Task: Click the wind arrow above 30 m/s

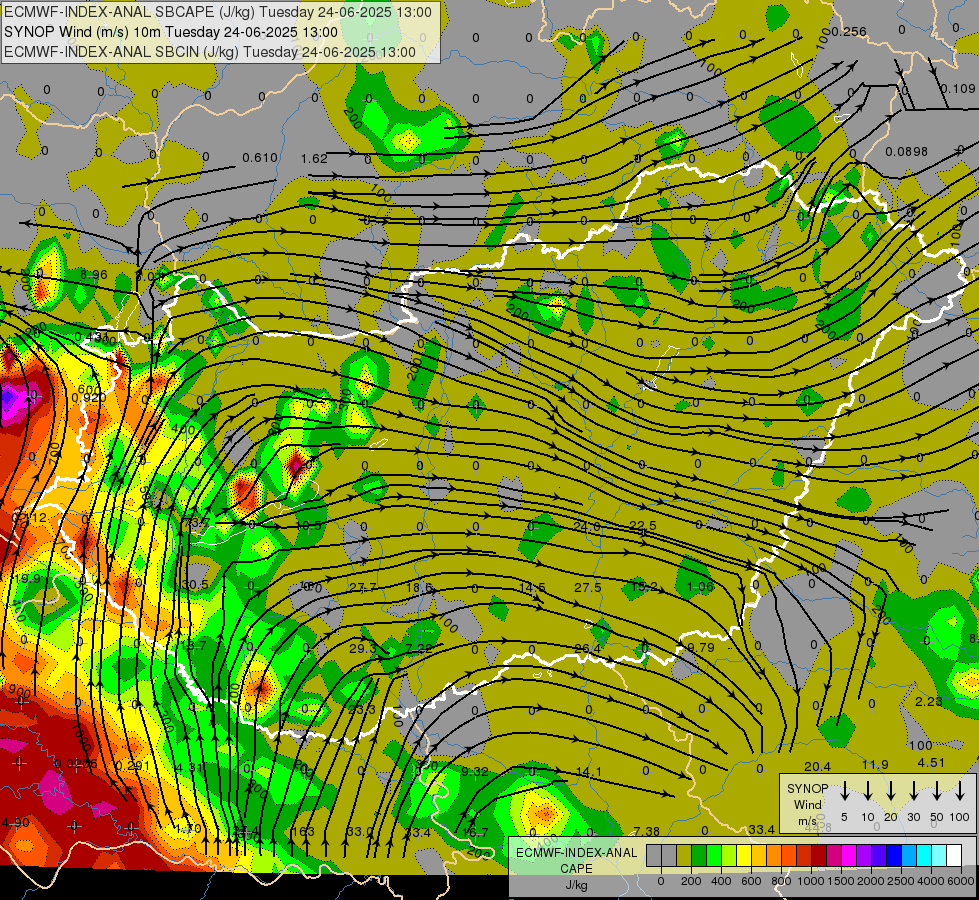Action: [913, 791]
